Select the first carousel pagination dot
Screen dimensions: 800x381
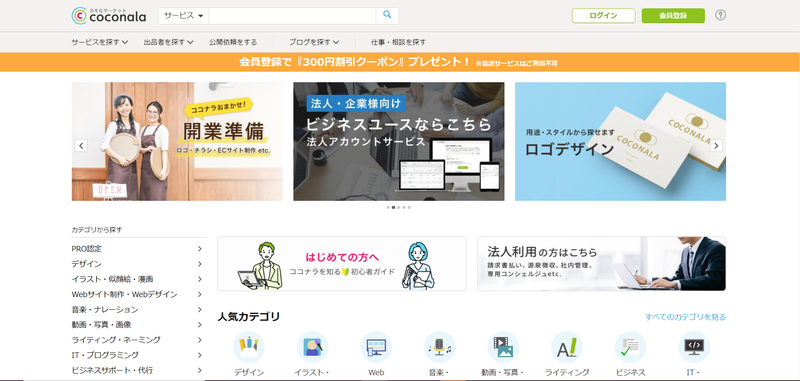388,208
